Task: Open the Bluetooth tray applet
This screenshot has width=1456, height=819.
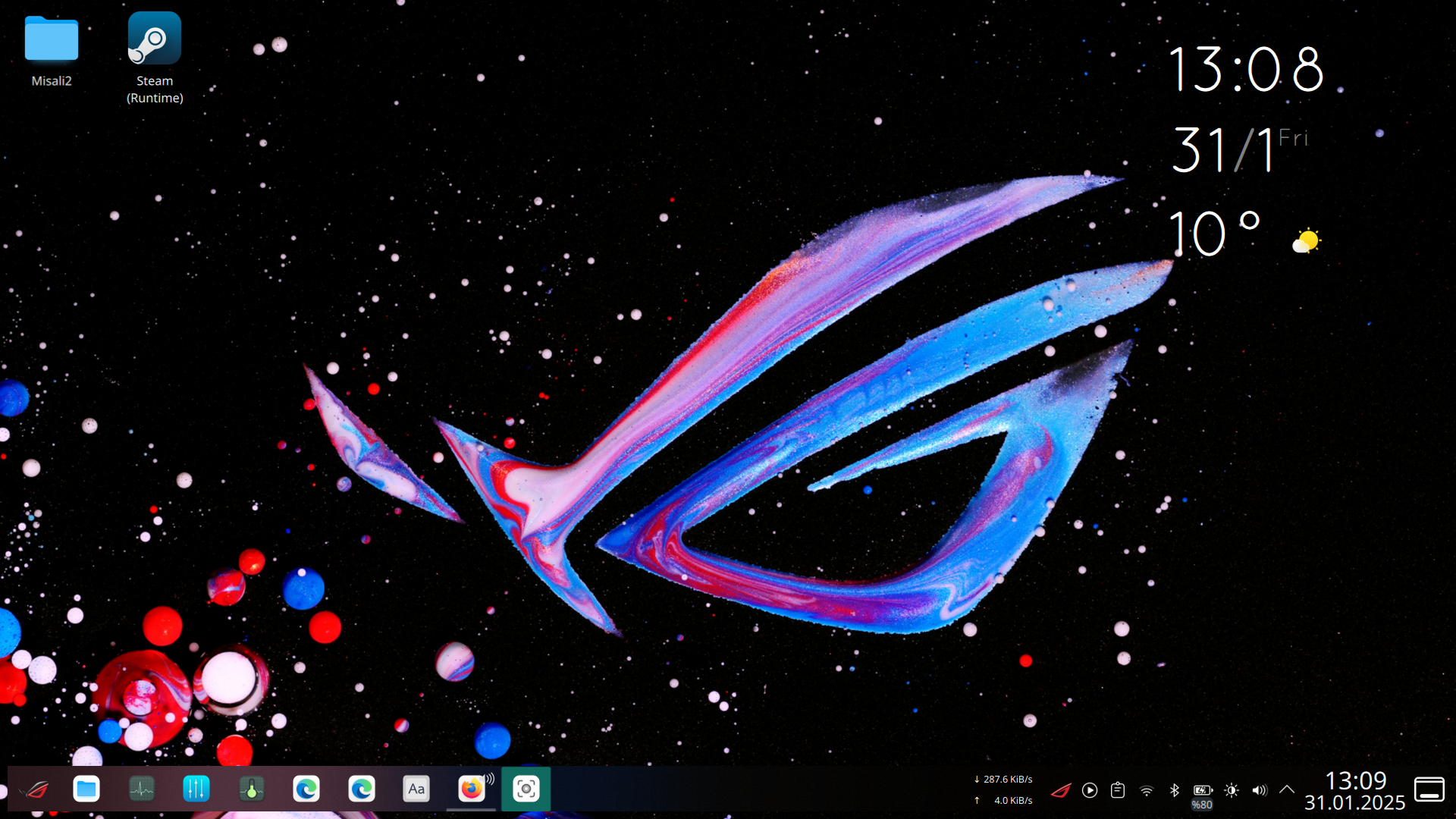Action: click(1175, 791)
